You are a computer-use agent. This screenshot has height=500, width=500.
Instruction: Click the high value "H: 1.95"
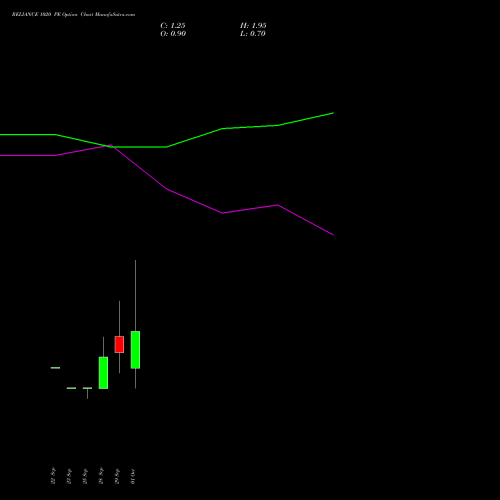[253, 26]
